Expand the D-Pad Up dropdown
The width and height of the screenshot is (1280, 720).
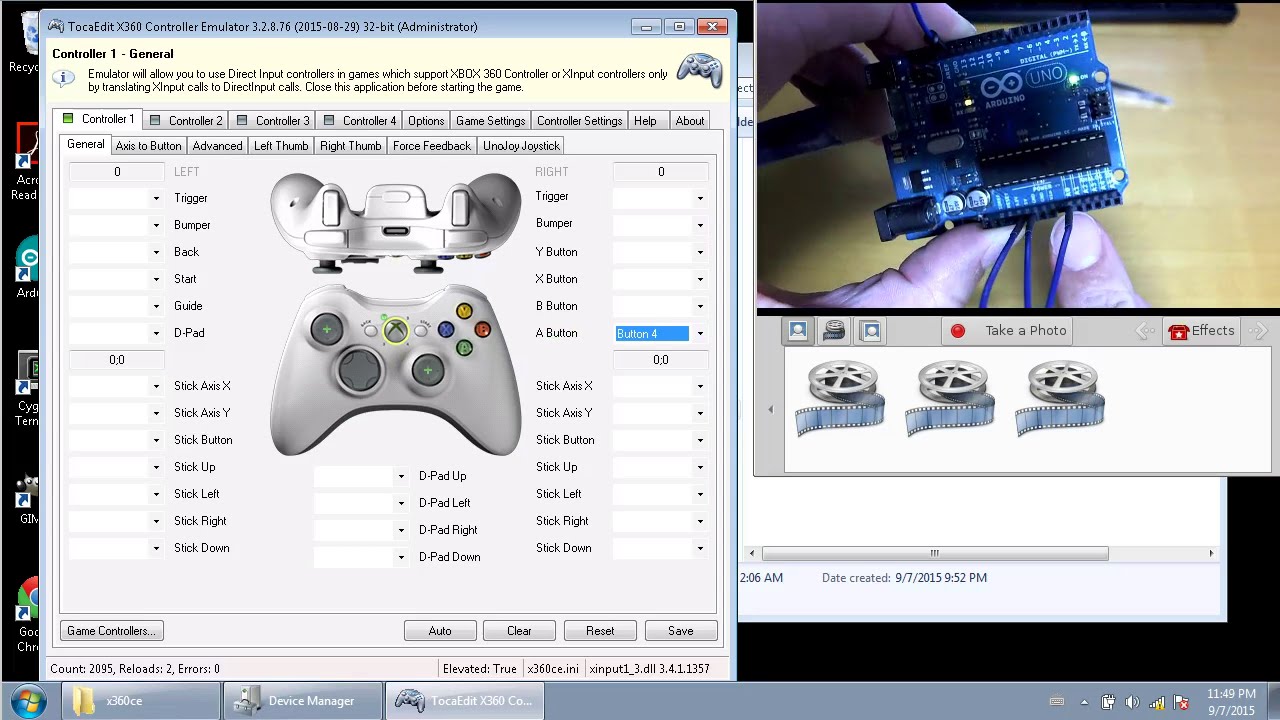(401, 477)
